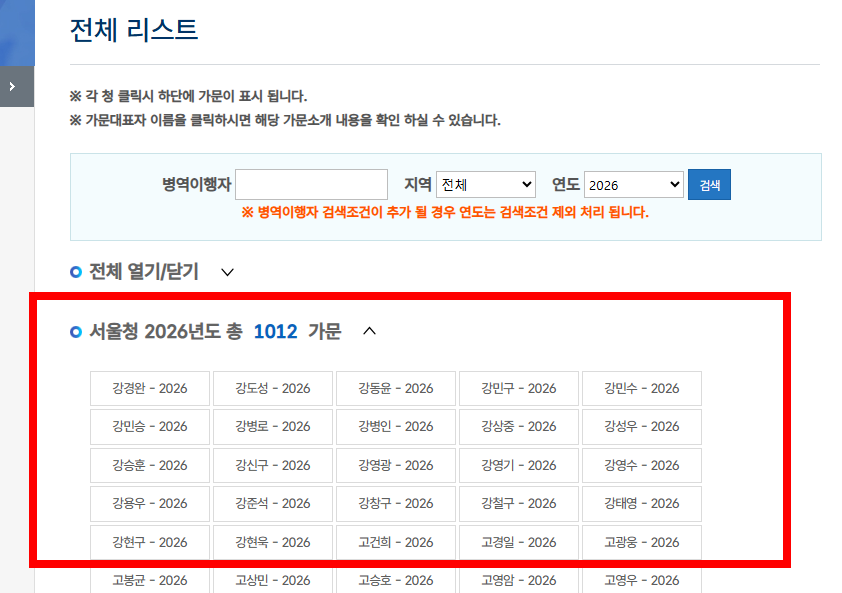View 강창구 - 2026 family details

(396, 504)
